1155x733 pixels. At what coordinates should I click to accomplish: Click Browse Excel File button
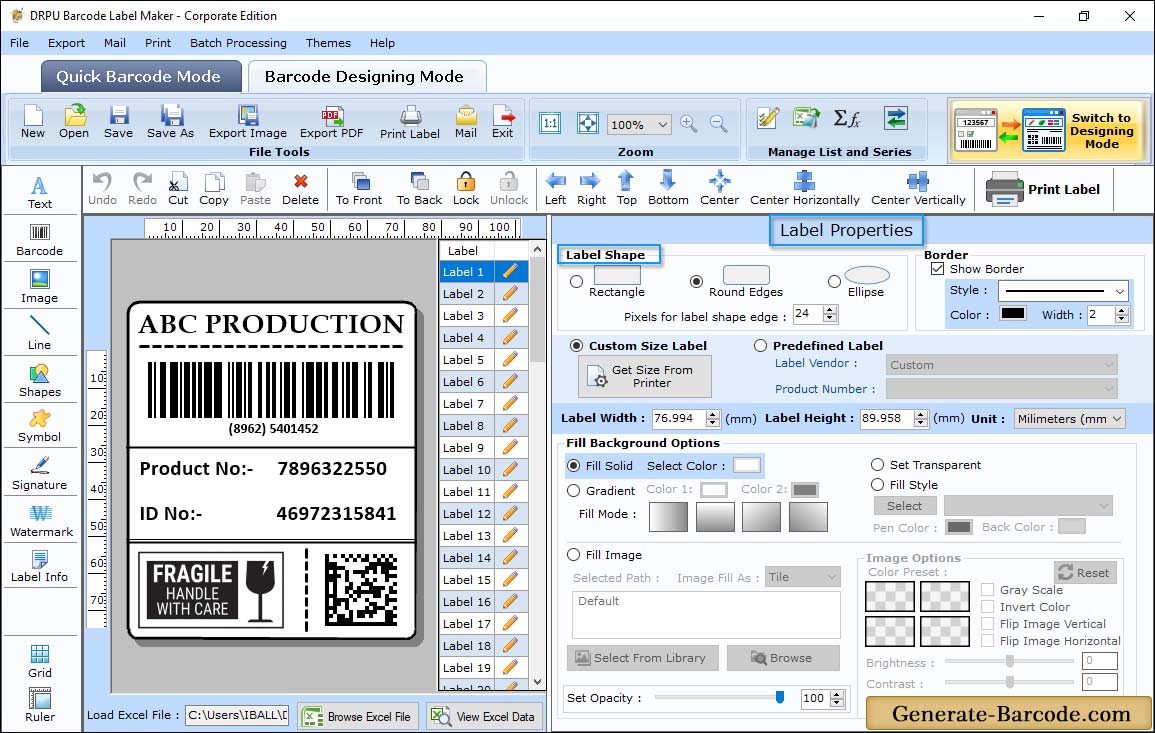pyautogui.click(x=359, y=716)
